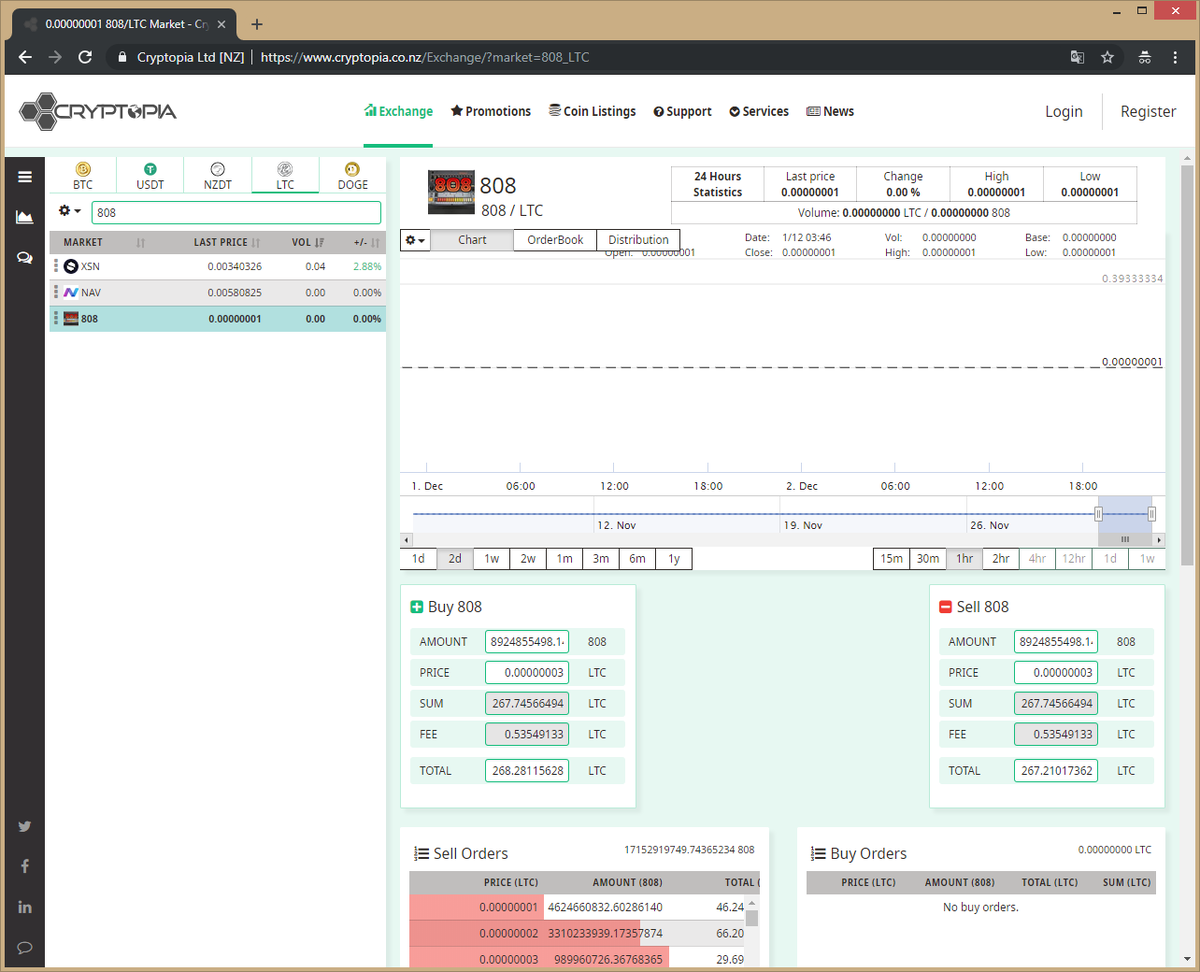The height and width of the screenshot is (972, 1200).
Task: Visit Cryptopia's Facebook page from sidebar
Action: [25, 866]
